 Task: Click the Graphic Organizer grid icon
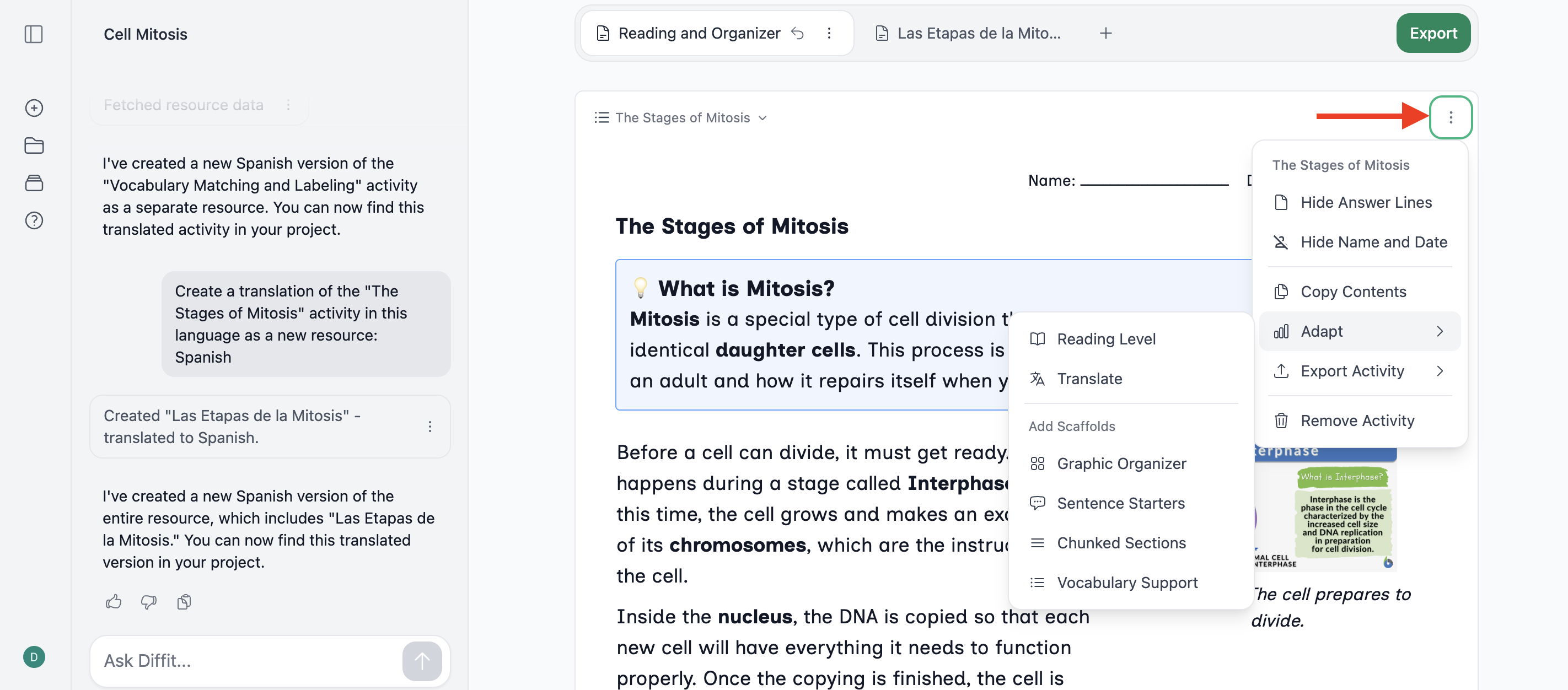coord(1037,463)
